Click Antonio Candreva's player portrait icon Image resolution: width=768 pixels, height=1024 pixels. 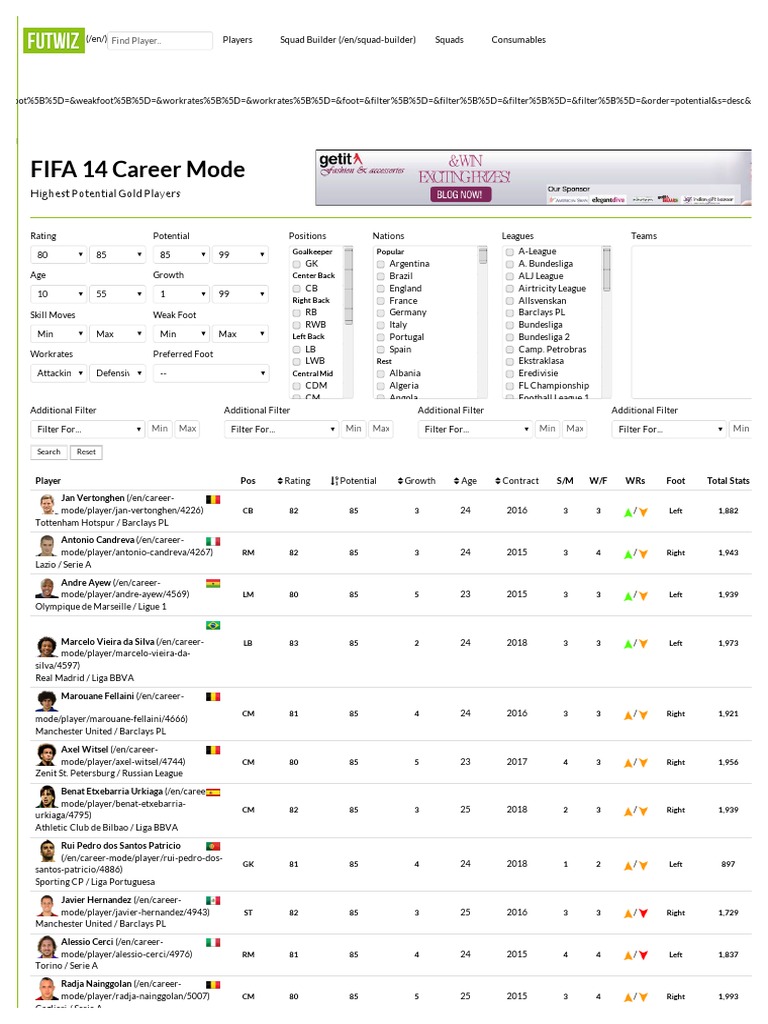pyautogui.click(x=47, y=546)
